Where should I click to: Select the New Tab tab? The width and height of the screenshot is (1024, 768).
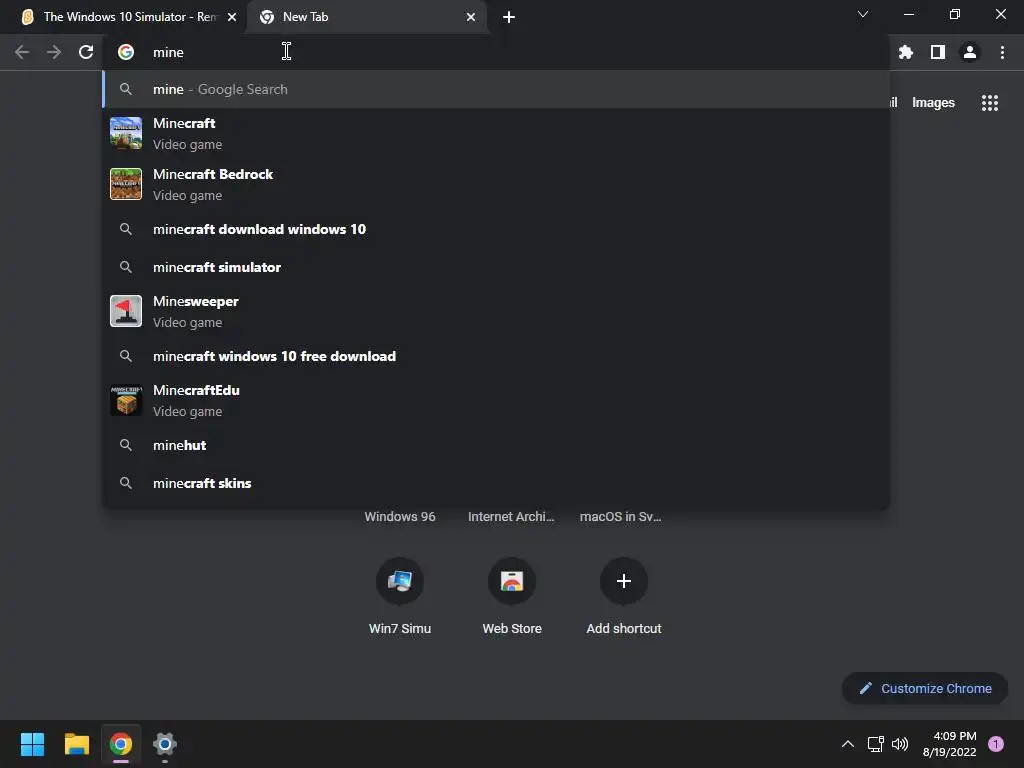point(366,17)
